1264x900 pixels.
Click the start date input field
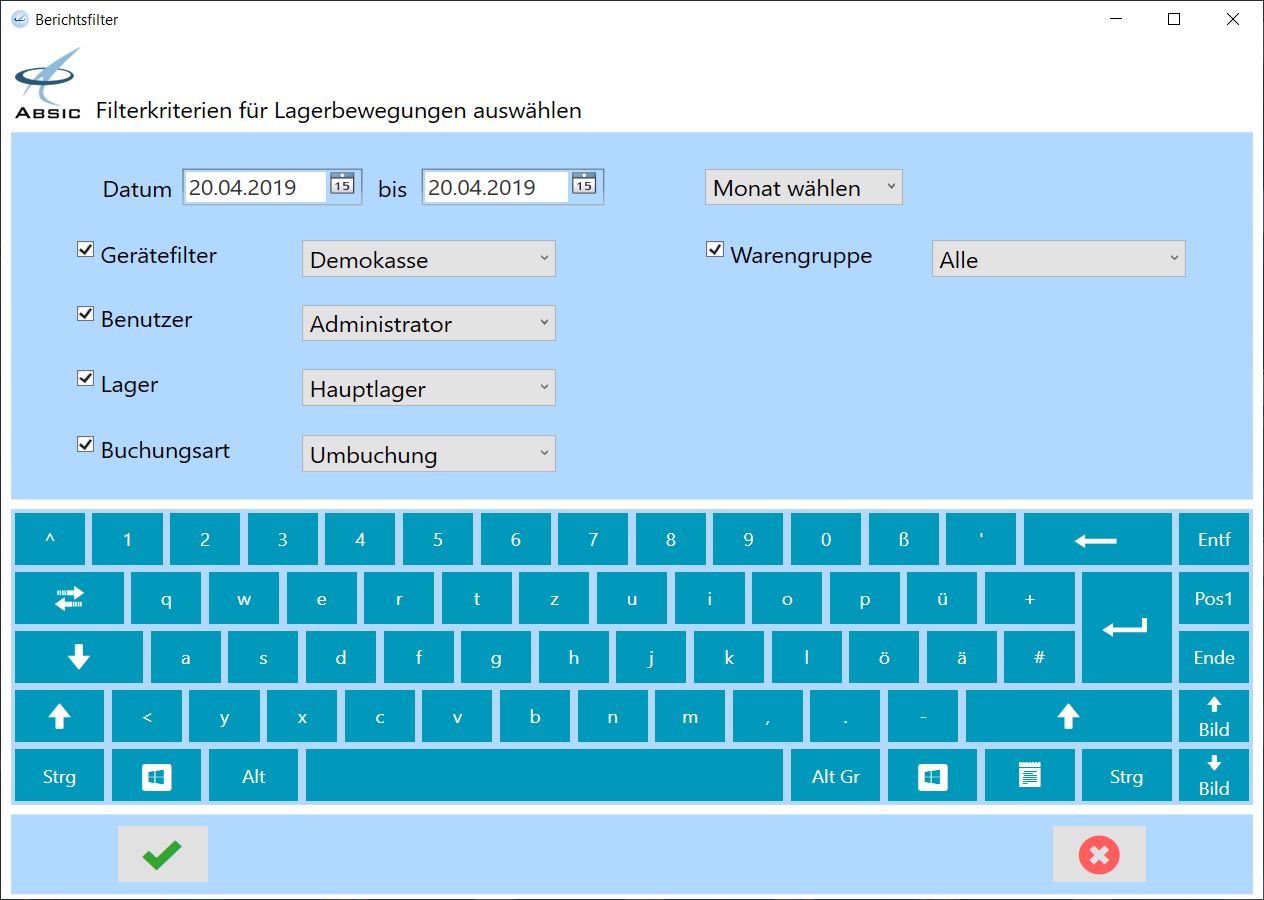255,187
